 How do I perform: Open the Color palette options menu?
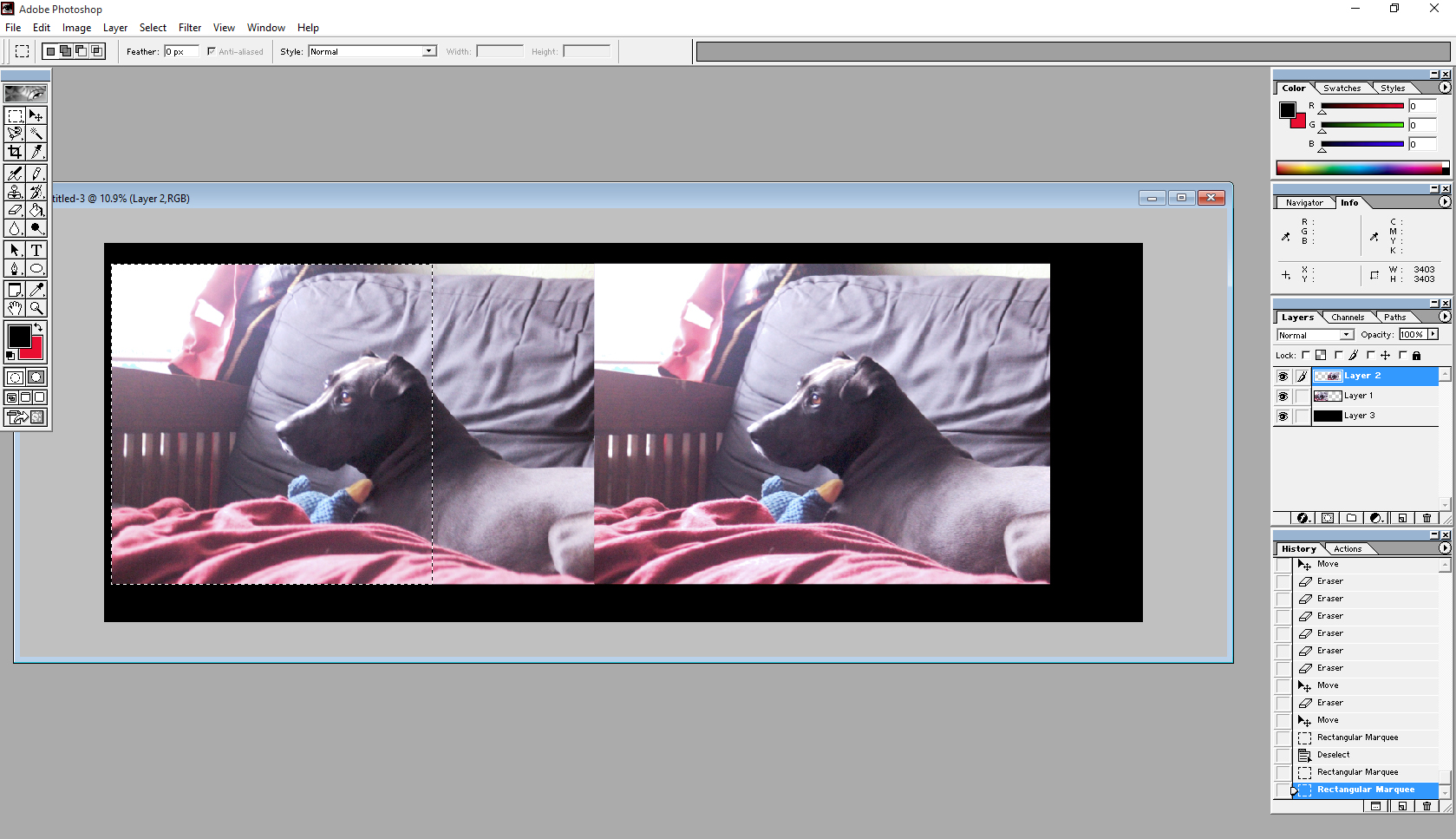pos(1445,88)
